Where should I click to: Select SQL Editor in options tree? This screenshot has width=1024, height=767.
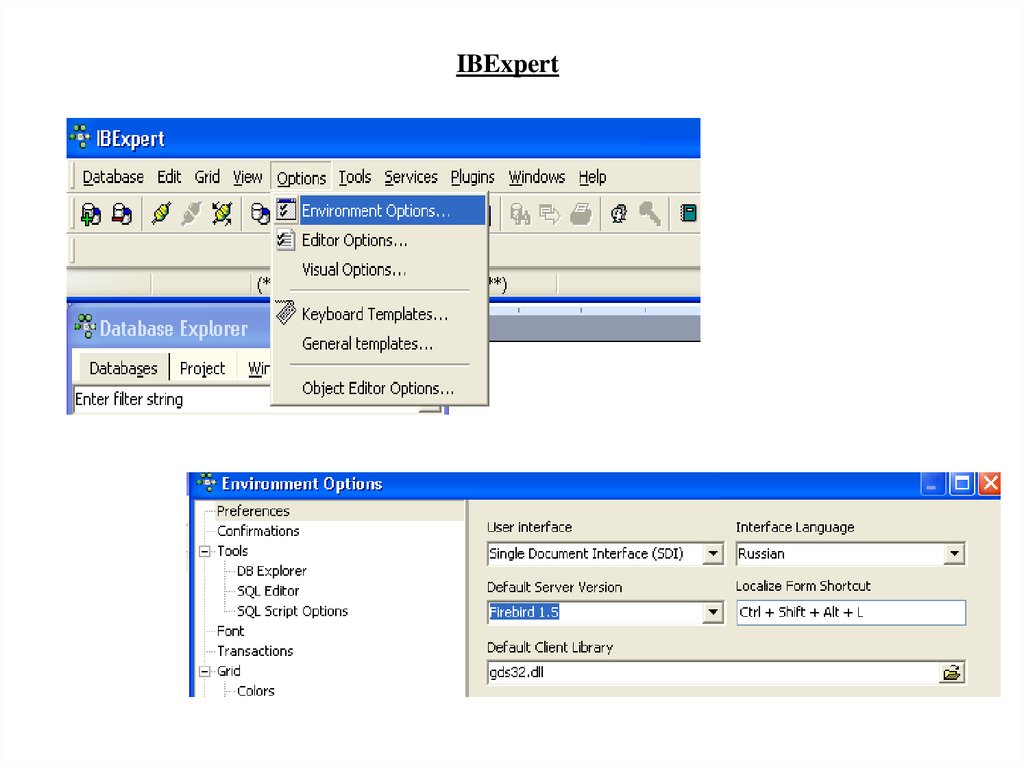click(267, 591)
